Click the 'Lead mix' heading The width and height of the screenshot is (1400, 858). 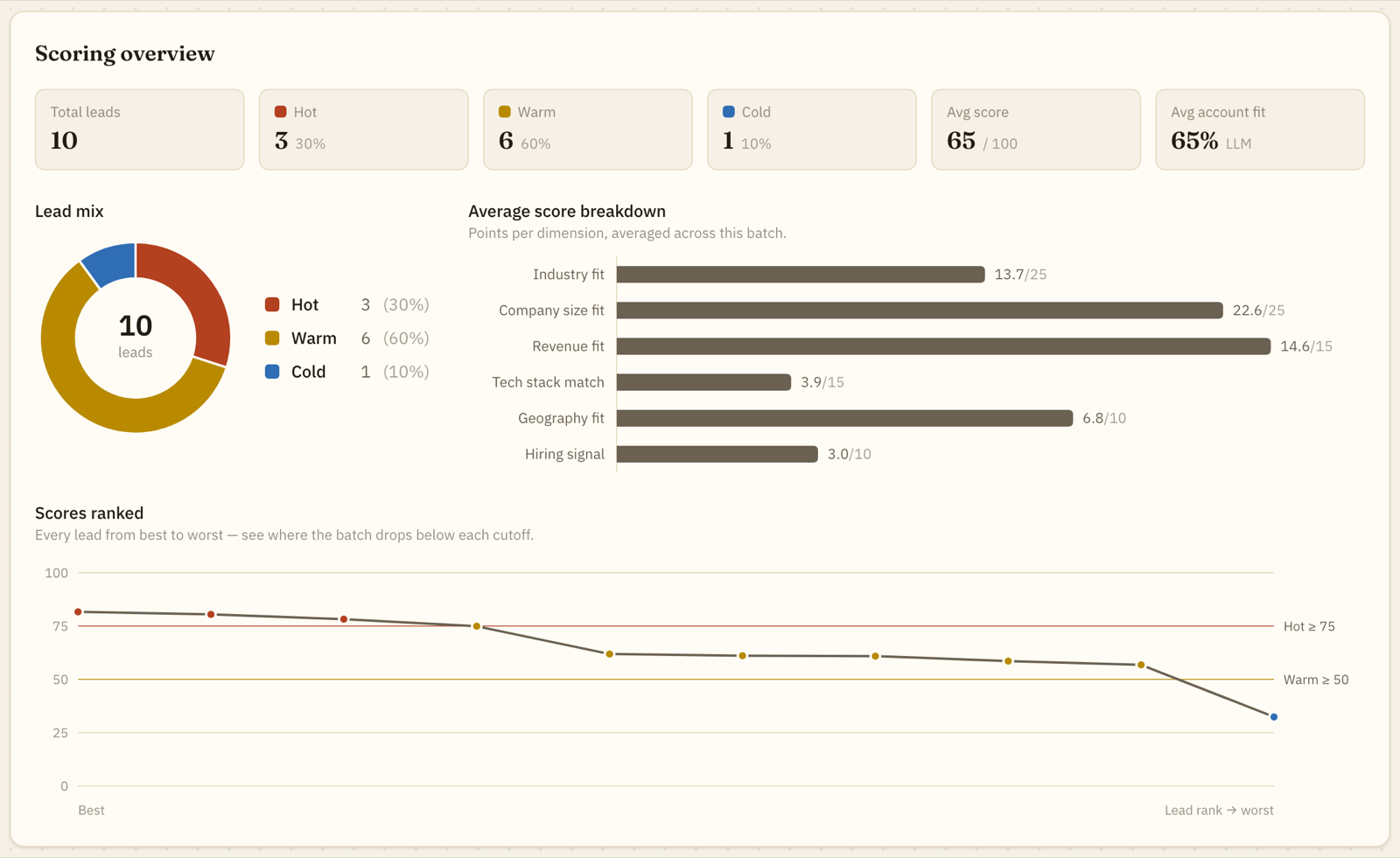point(69,212)
